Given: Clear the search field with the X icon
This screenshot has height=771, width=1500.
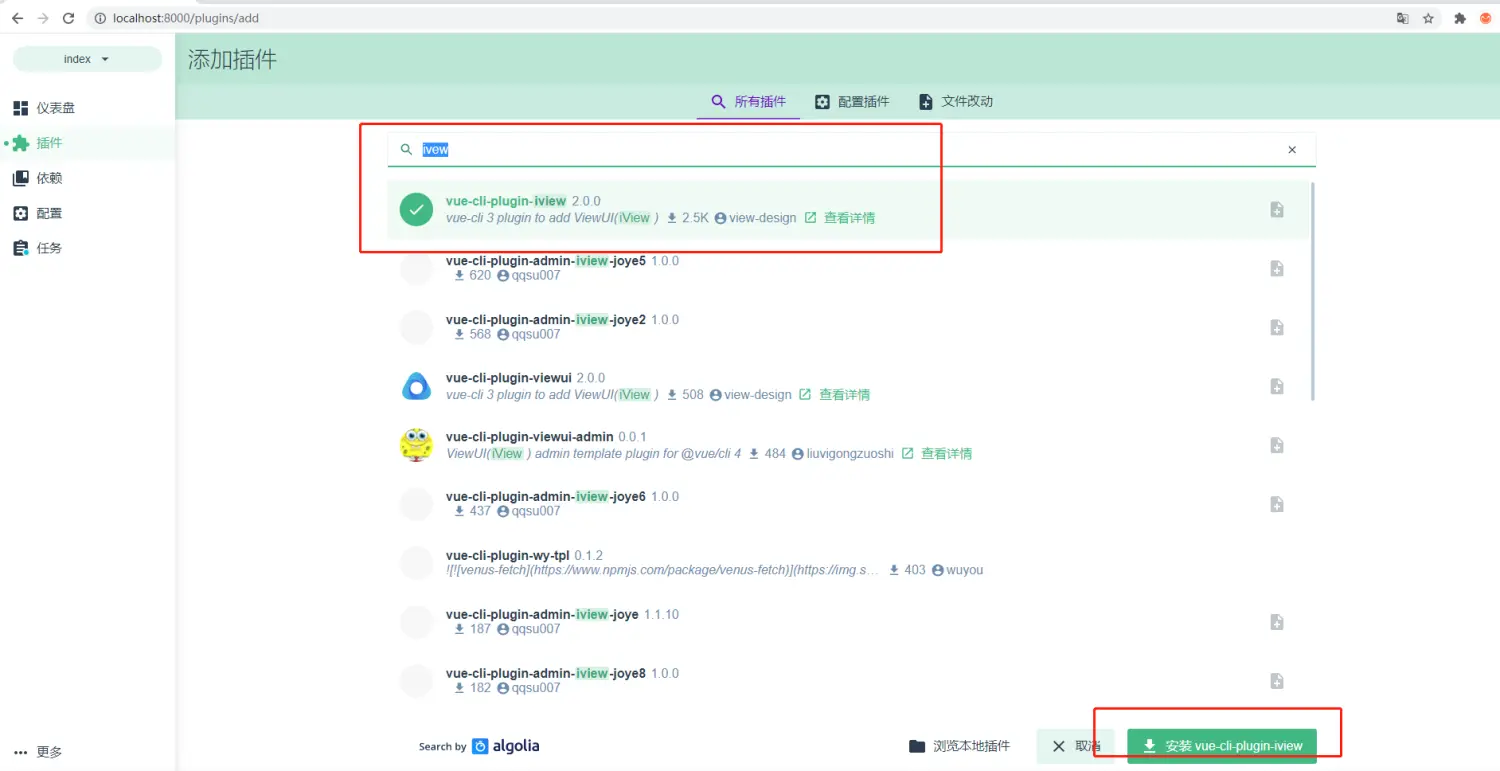Looking at the screenshot, I should pos(1292,150).
